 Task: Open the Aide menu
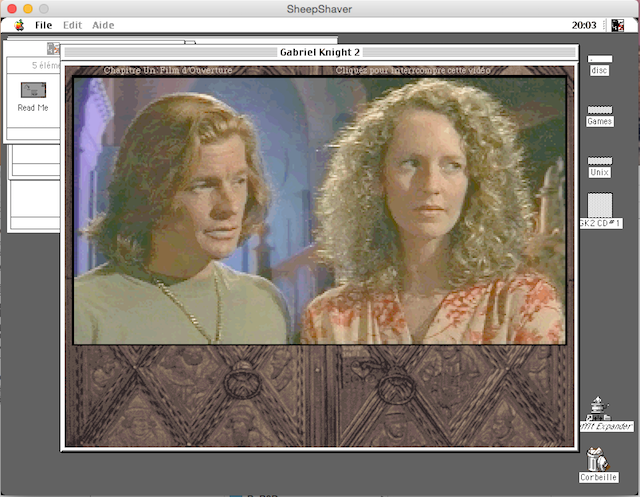click(x=103, y=25)
